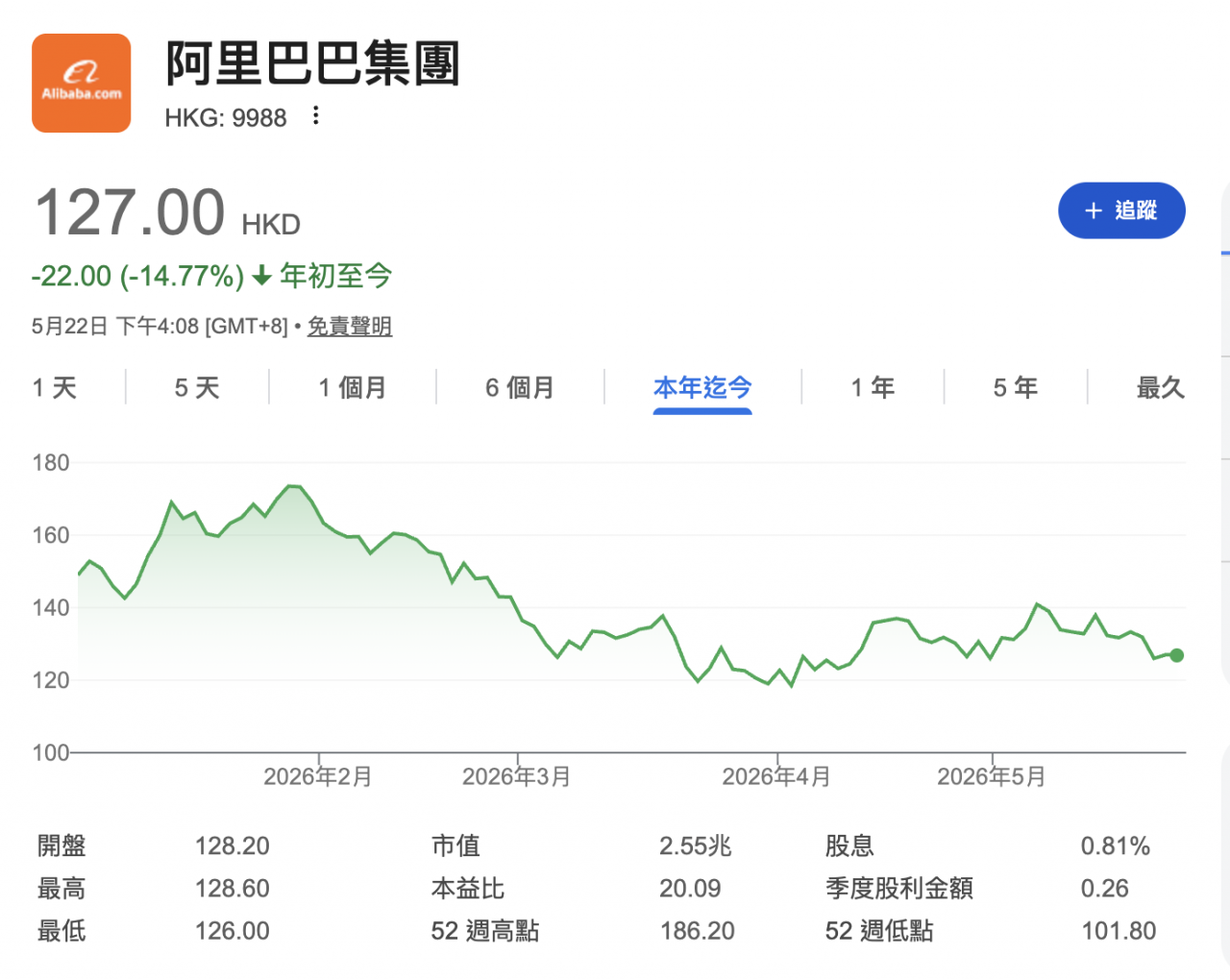Select the 1 年 time range tab
Viewport: 1230px width, 980px height.
tap(873, 388)
